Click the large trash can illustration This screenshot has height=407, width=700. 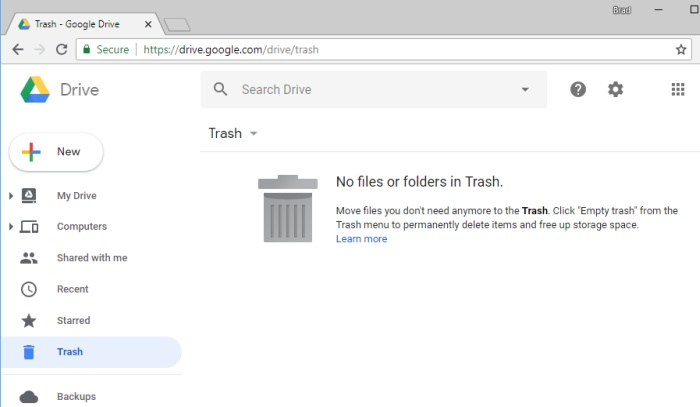click(x=288, y=208)
